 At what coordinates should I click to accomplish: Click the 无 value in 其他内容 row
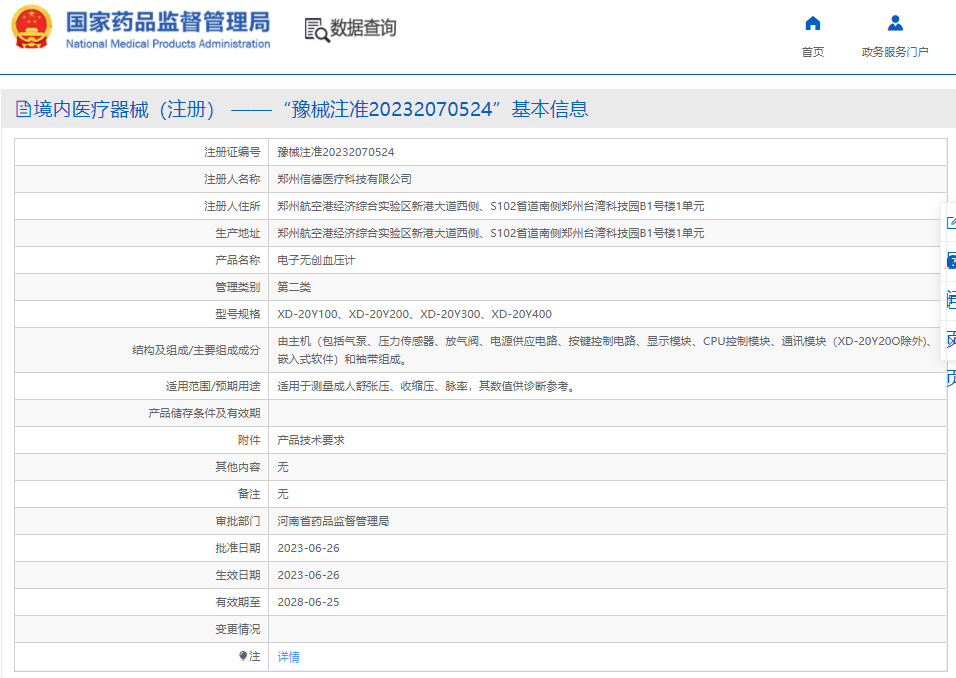click(x=283, y=467)
